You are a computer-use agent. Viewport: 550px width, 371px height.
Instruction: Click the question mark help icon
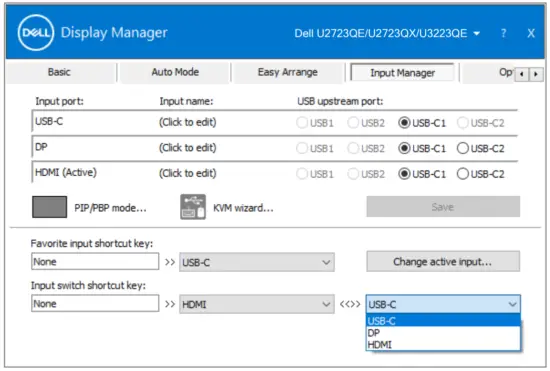click(503, 33)
